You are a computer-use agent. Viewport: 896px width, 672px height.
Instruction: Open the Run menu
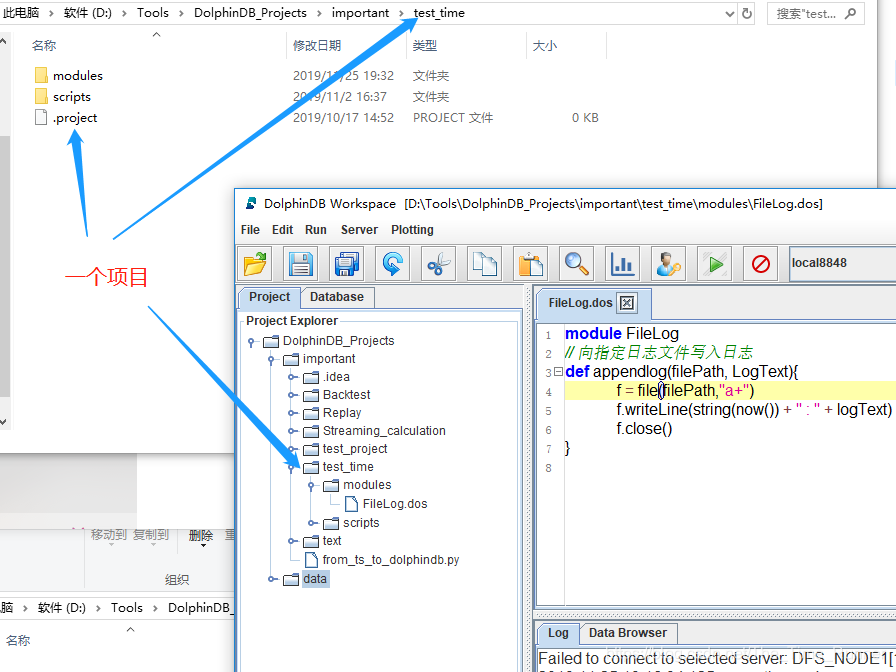point(315,230)
